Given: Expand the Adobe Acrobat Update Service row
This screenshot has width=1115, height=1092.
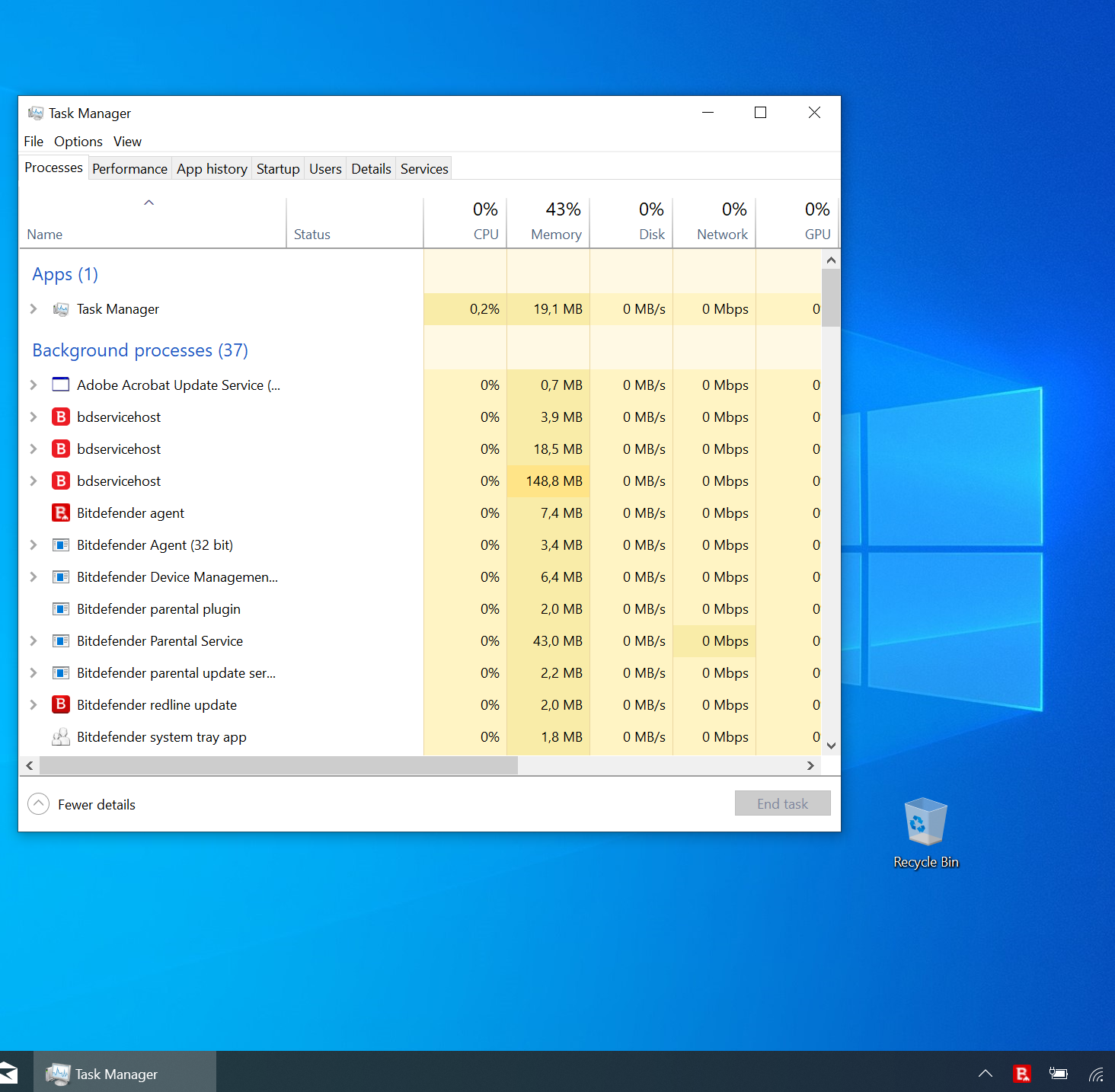Looking at the screenshot, I should [x=34, y=385].
